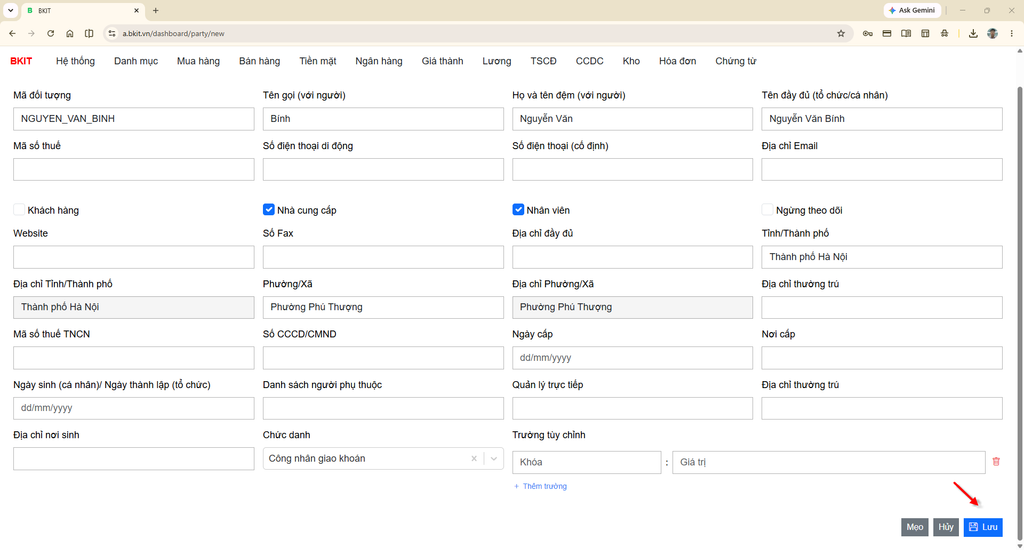
Task: Click Ask Gemini button
Action: pyautogui.click(x=912, y=10)
